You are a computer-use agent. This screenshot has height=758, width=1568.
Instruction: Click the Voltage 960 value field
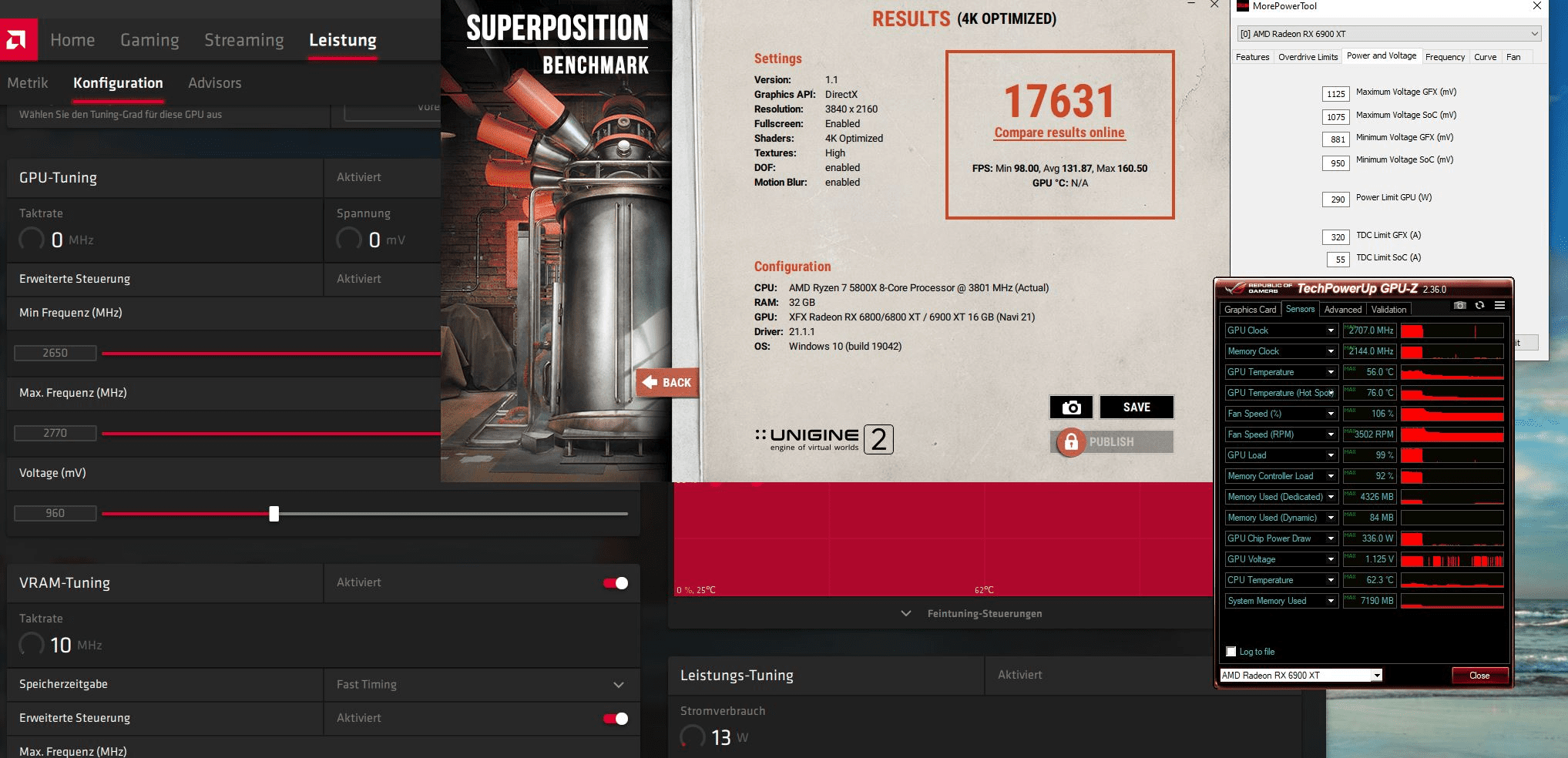[x=55, y=514]
